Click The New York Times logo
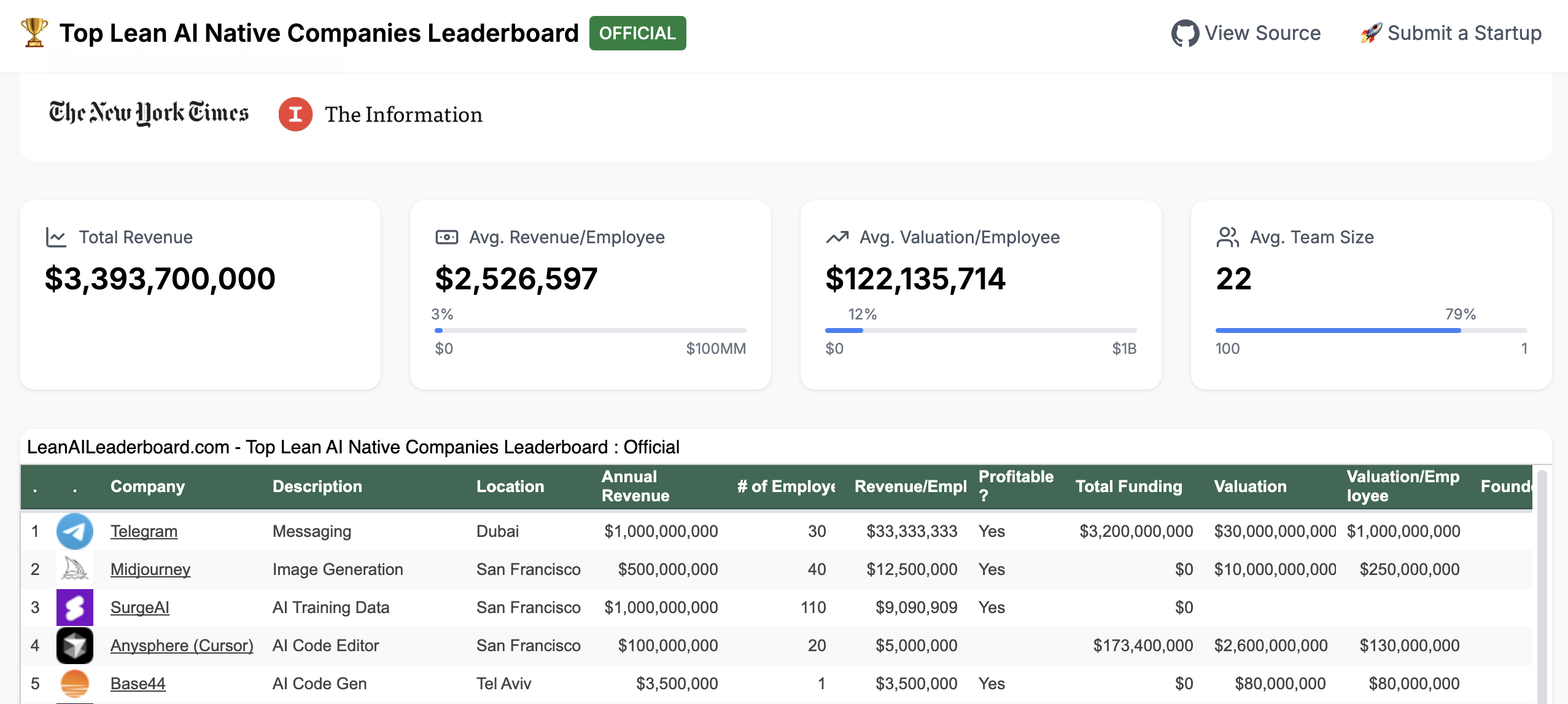This screenshot has width=1568, height=704. (x=149, y=112)
